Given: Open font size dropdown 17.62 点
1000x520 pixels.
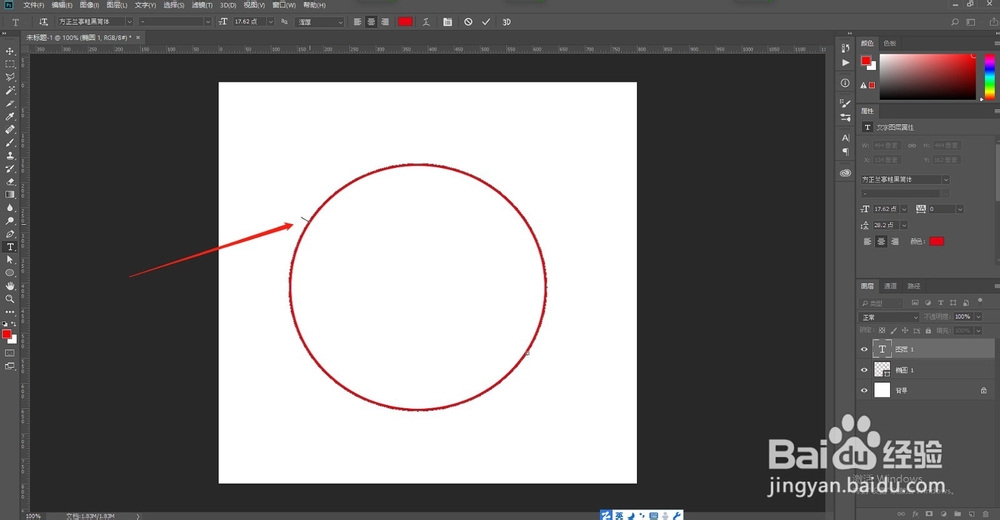Looking at the screenshot, I should [x=270, y=22].
